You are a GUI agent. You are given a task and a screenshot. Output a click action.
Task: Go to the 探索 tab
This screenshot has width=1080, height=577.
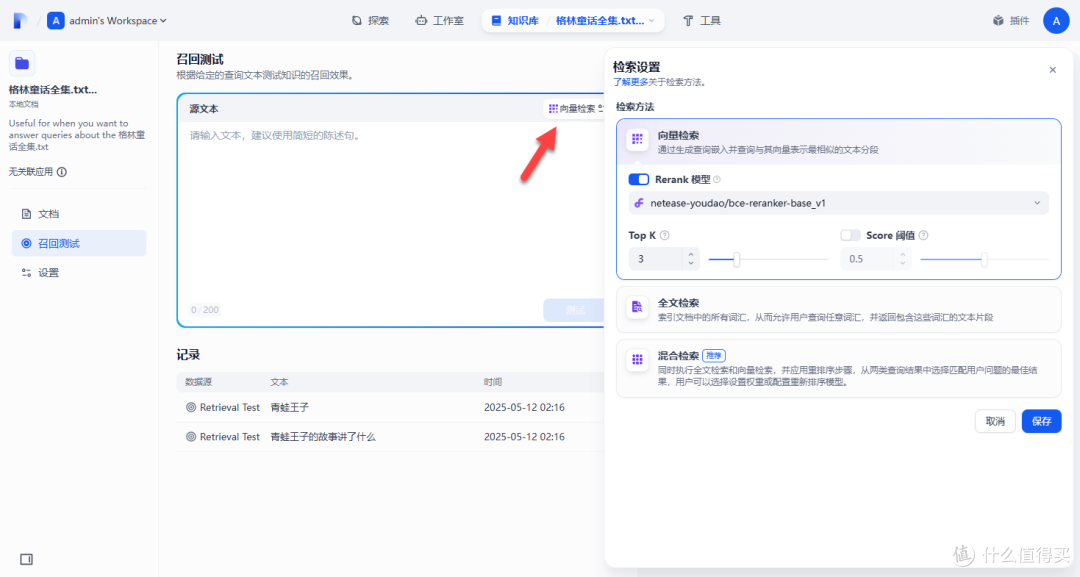tap(371, 21)
